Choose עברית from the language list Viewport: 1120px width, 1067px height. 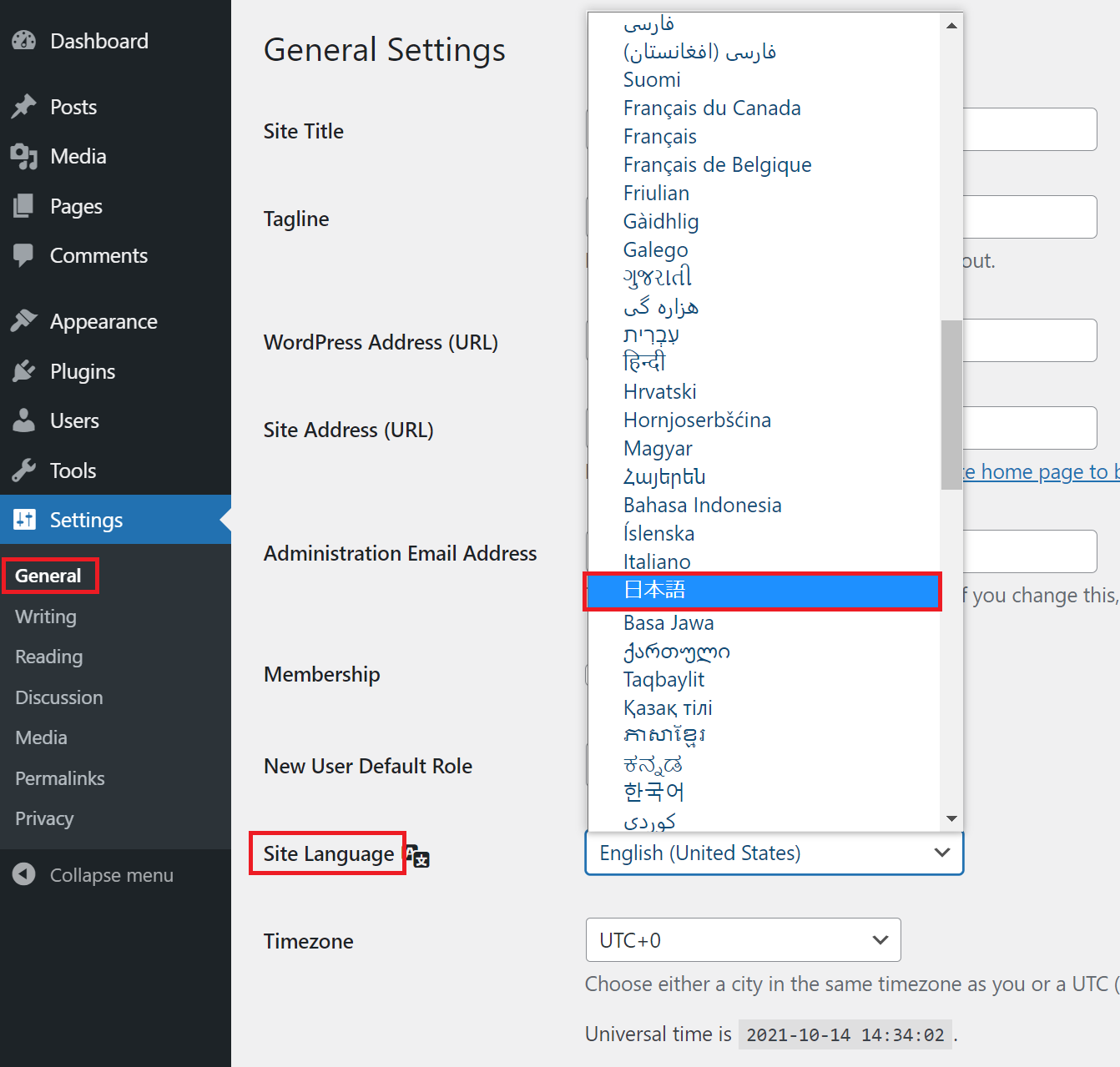[x=764, y=335]
